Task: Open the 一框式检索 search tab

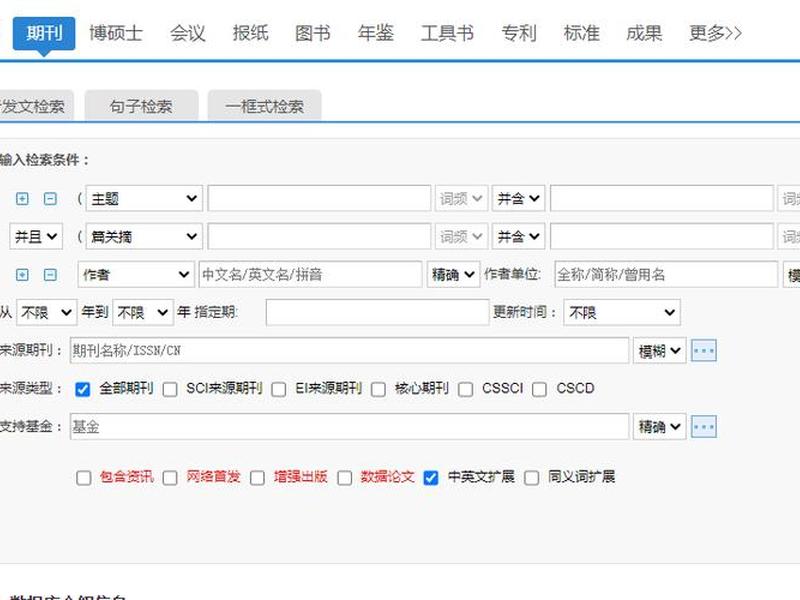Action: tap(264, 106)
